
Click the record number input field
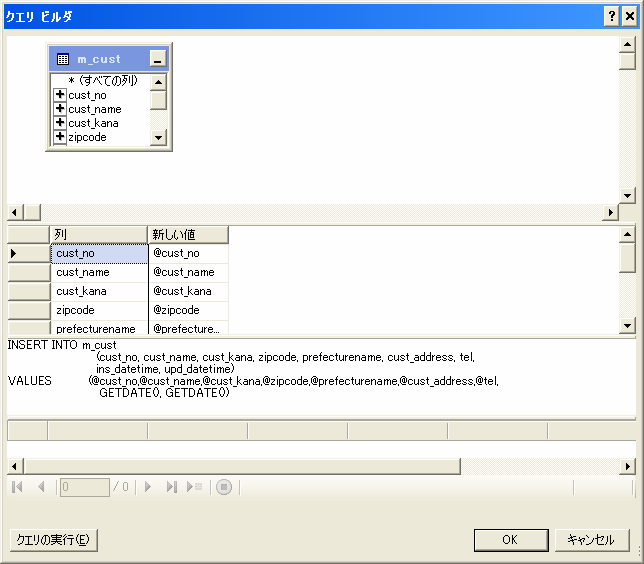[x=84, y=487]
